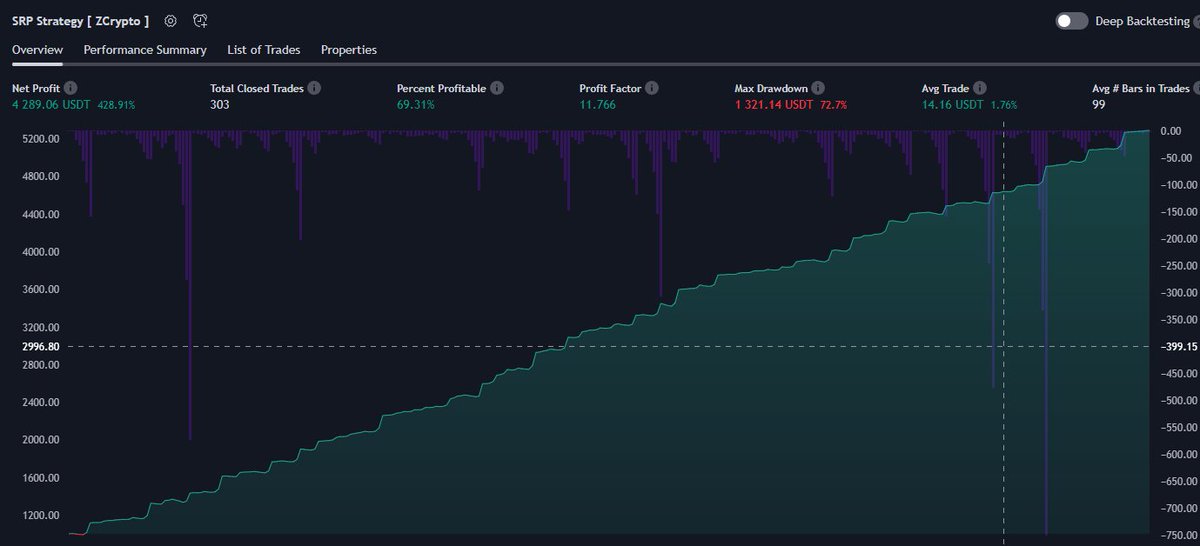
Task: Open the List of Trades tab
Action: tap(264, 50)
